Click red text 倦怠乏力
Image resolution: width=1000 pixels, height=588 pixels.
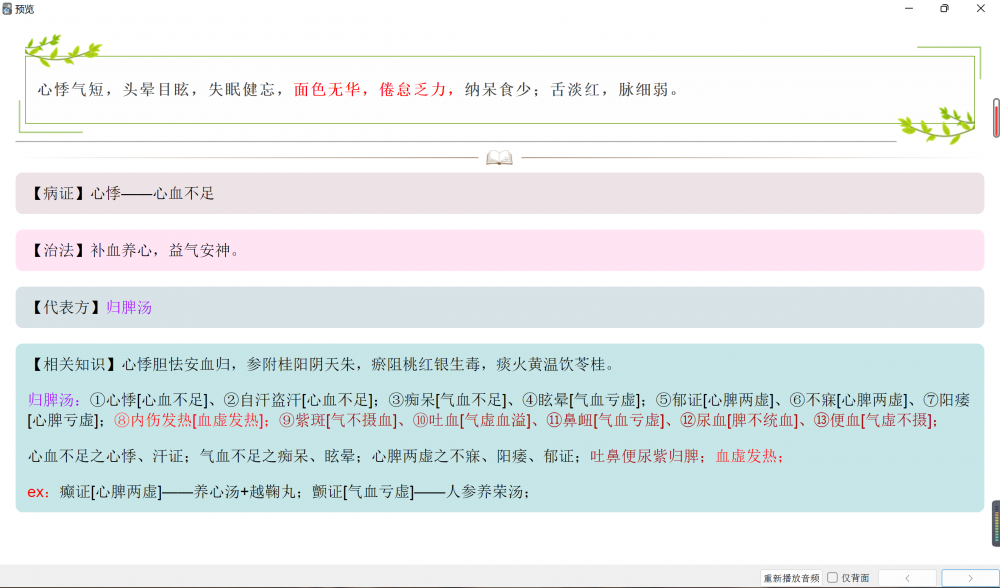tap(413, 90)
